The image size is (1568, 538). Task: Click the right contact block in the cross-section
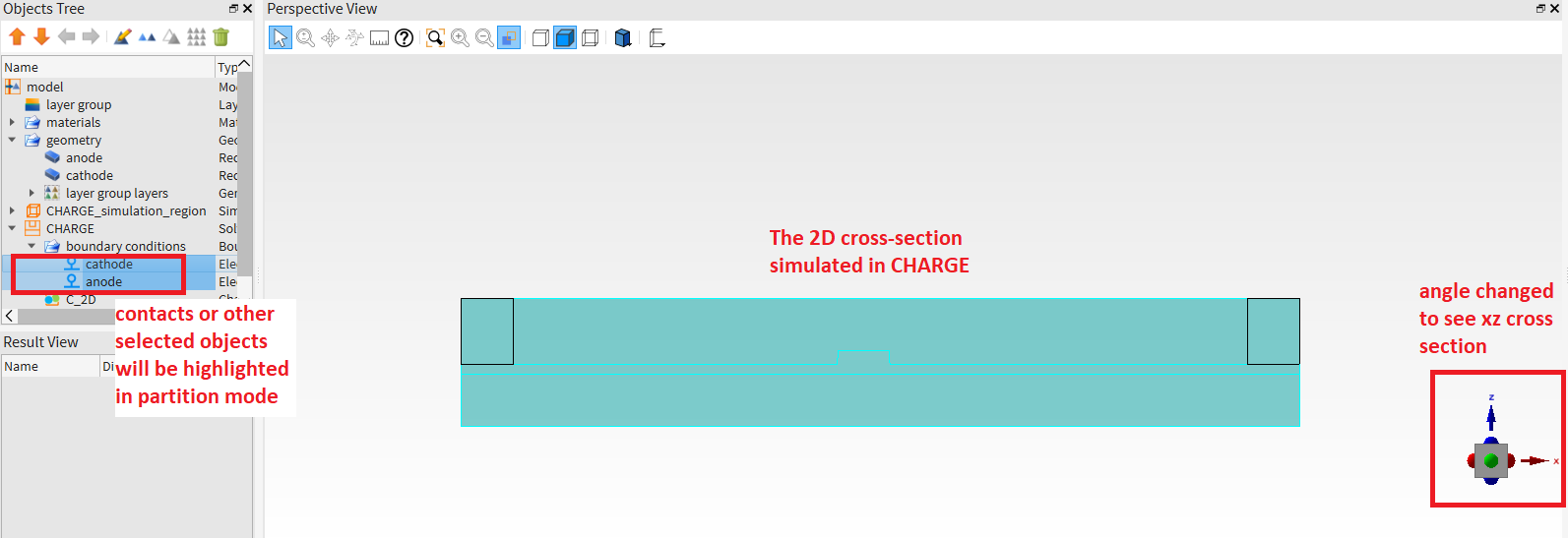(x=1274, y=331)
